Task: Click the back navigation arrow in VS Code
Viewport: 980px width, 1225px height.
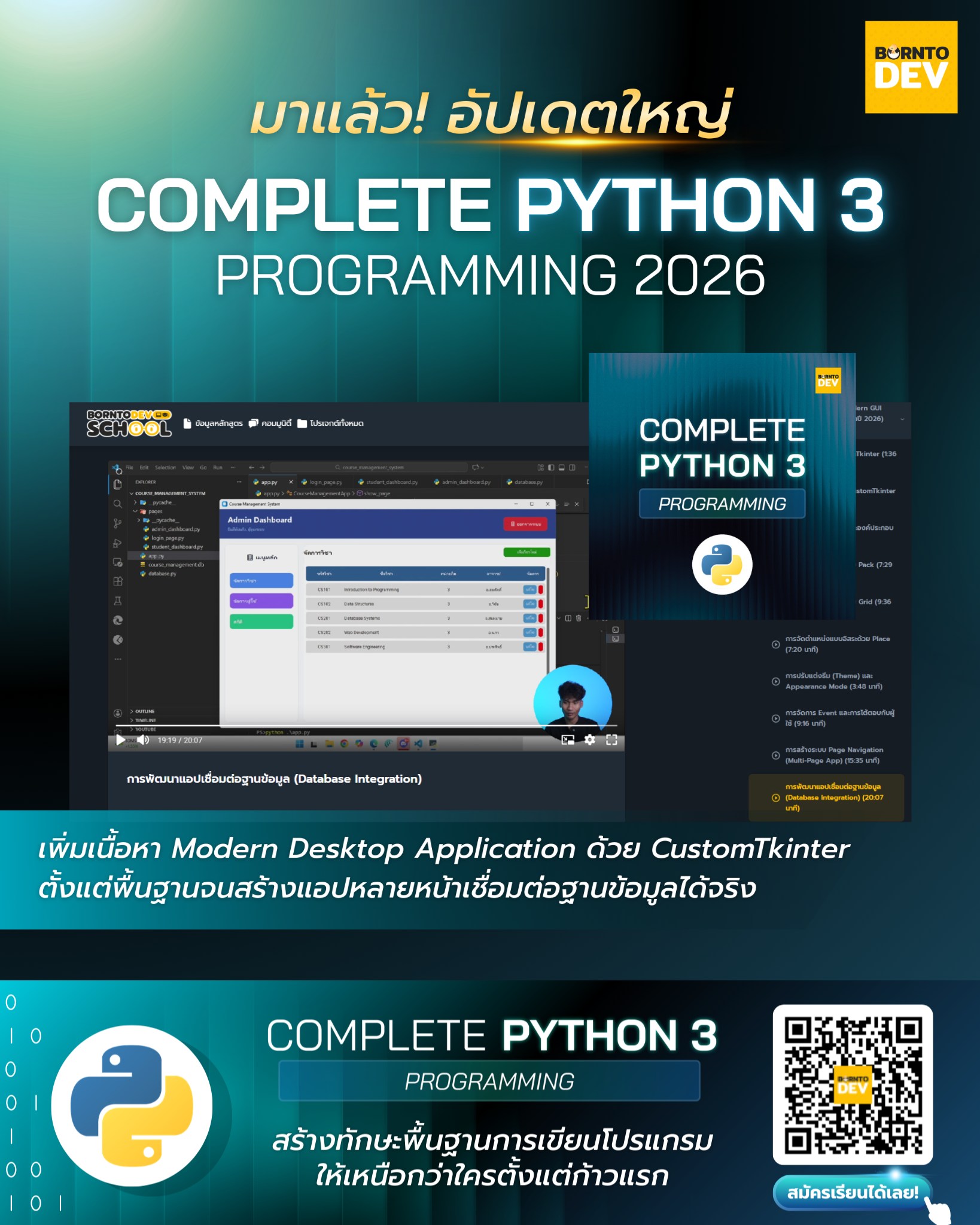Action: (x=252, y=468)
